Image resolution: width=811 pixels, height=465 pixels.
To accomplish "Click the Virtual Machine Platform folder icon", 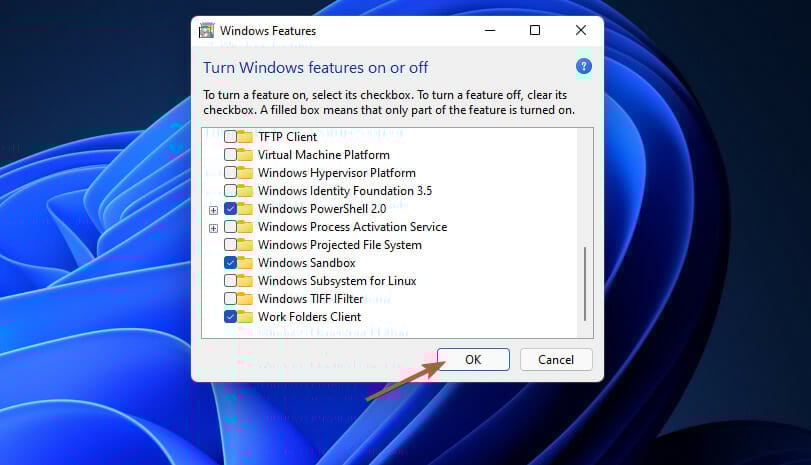I will (x=245, y=155).
